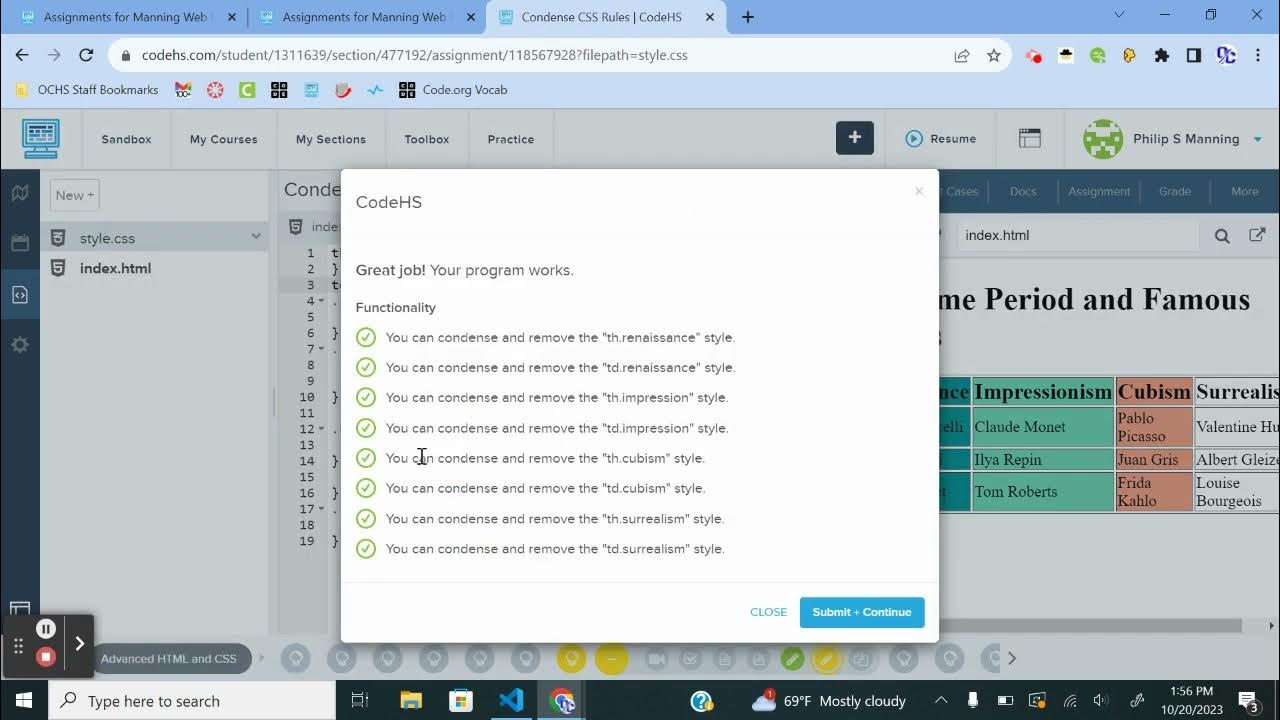Open the settings gear in left sidebar
The image size is (1280, 720).
tap(20, 344)
